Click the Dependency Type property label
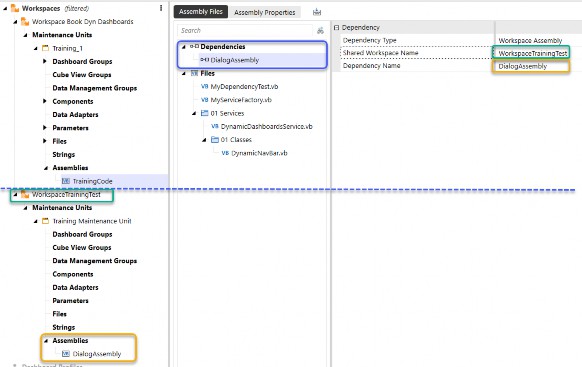Viewport: 582px width, 367px height. point(369,40)
